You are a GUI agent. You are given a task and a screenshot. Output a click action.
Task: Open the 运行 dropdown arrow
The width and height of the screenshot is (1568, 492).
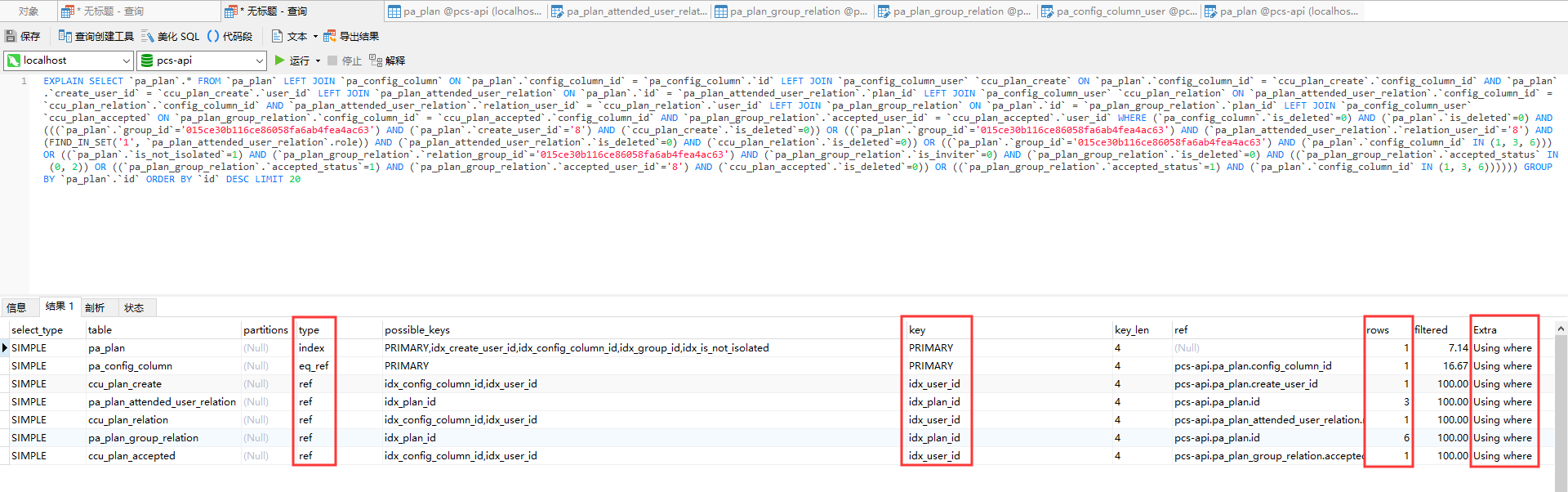click(318, 60)
